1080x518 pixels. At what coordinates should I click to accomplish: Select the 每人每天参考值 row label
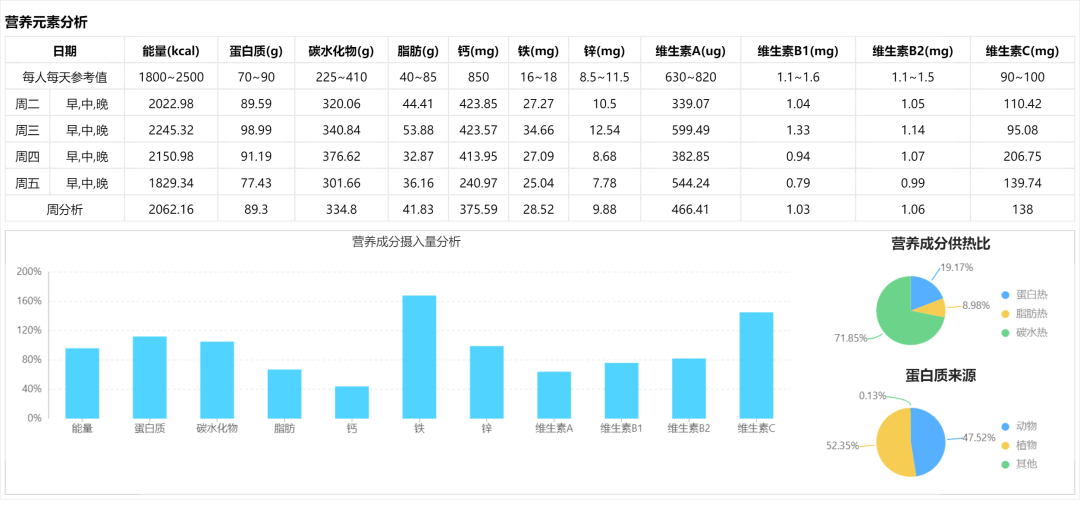coord(65,77)
